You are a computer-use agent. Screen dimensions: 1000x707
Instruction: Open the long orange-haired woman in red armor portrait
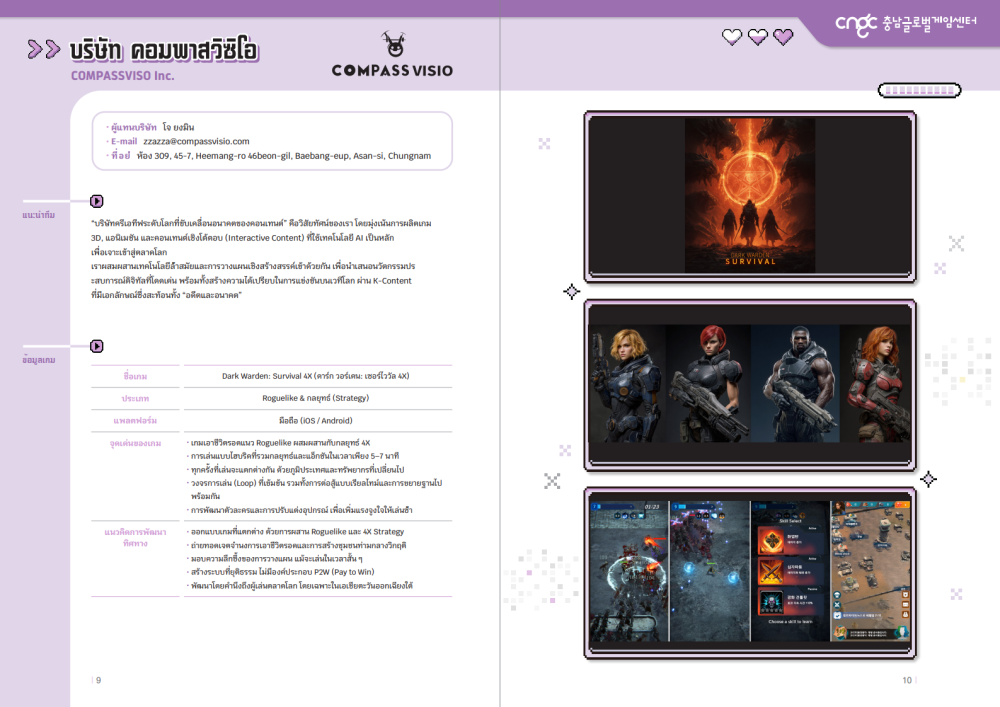[876, 384]
